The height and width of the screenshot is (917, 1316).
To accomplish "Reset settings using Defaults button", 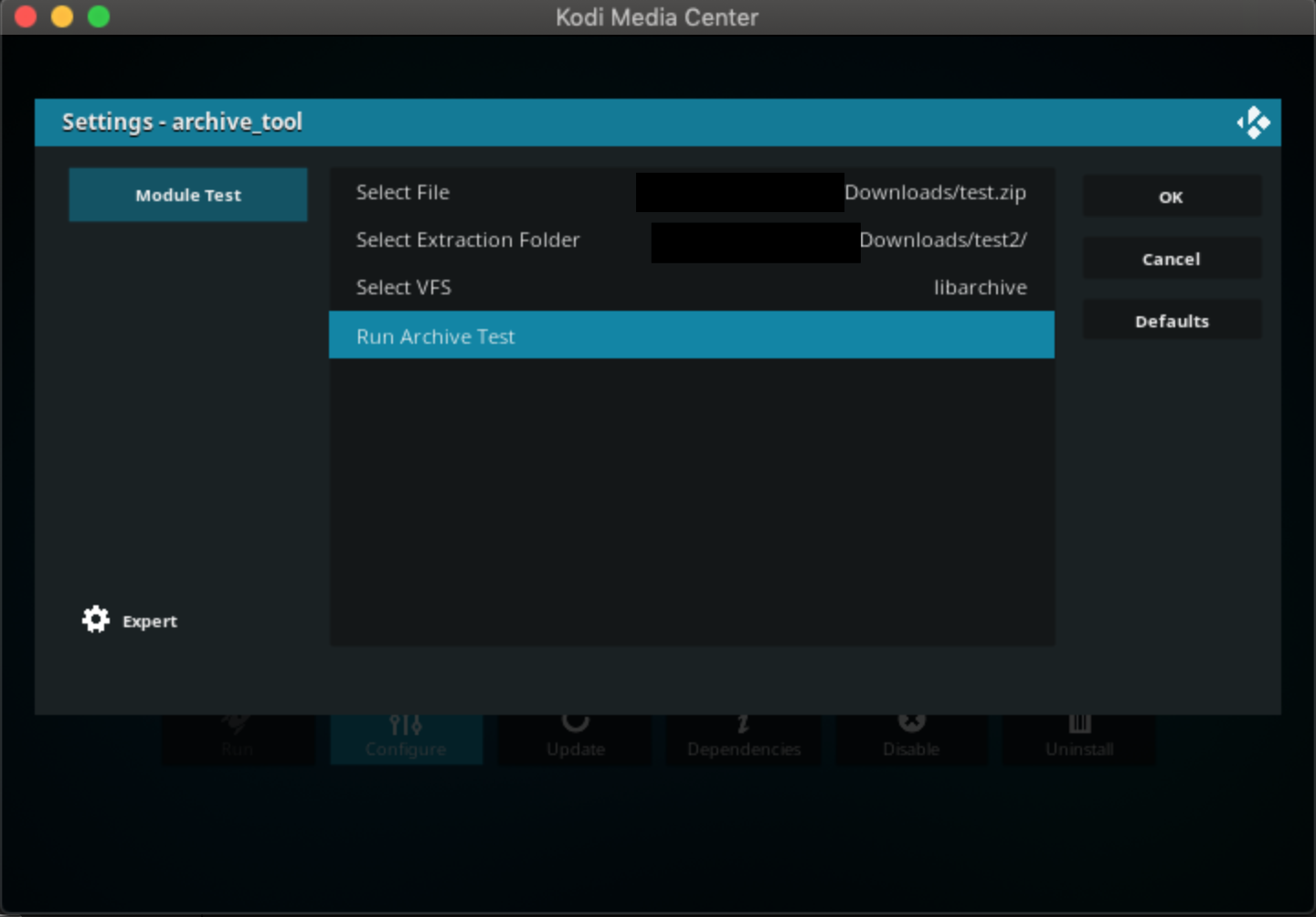I will pos(1172,321).
